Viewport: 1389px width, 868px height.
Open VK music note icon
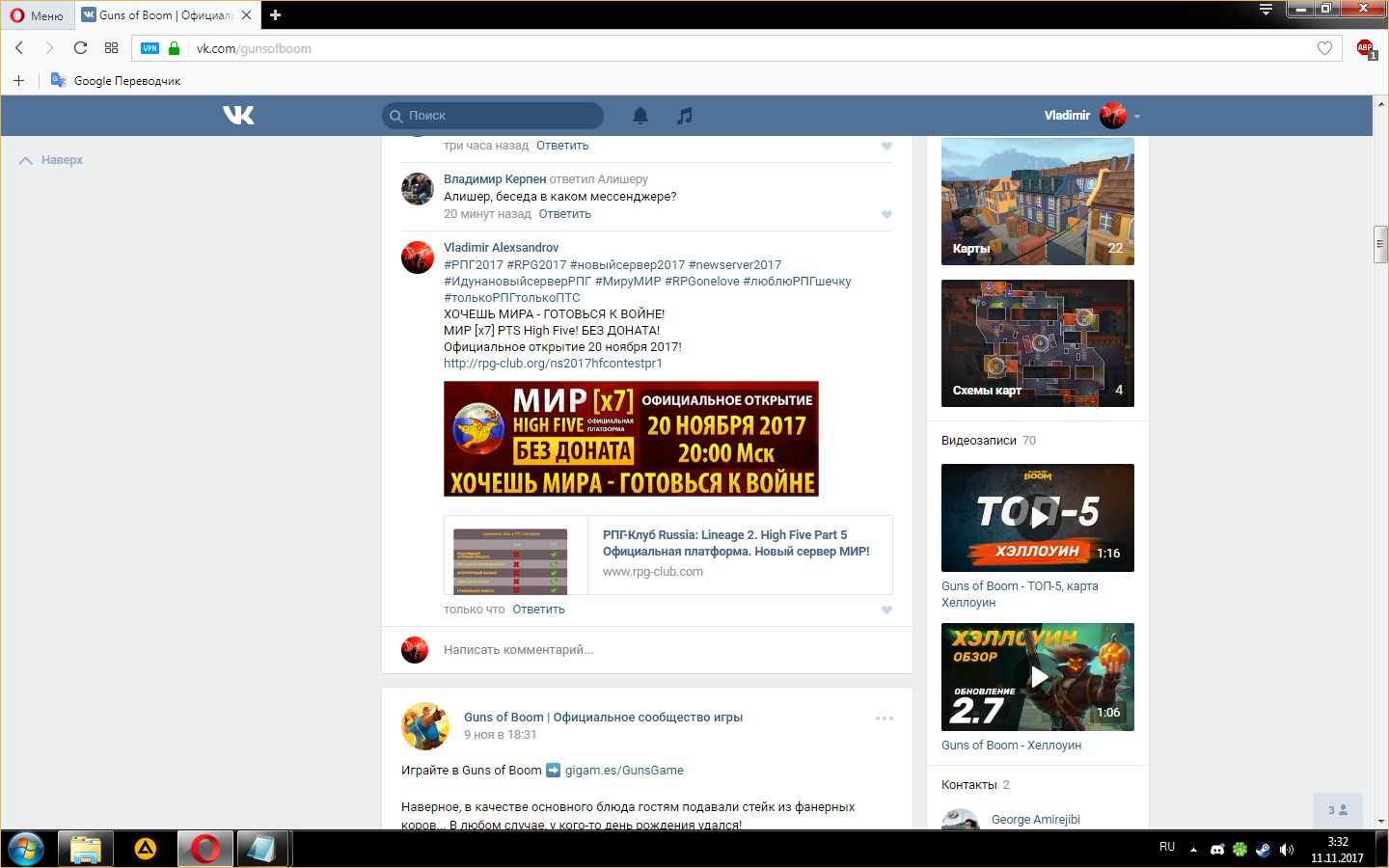[x=685, y=116]
